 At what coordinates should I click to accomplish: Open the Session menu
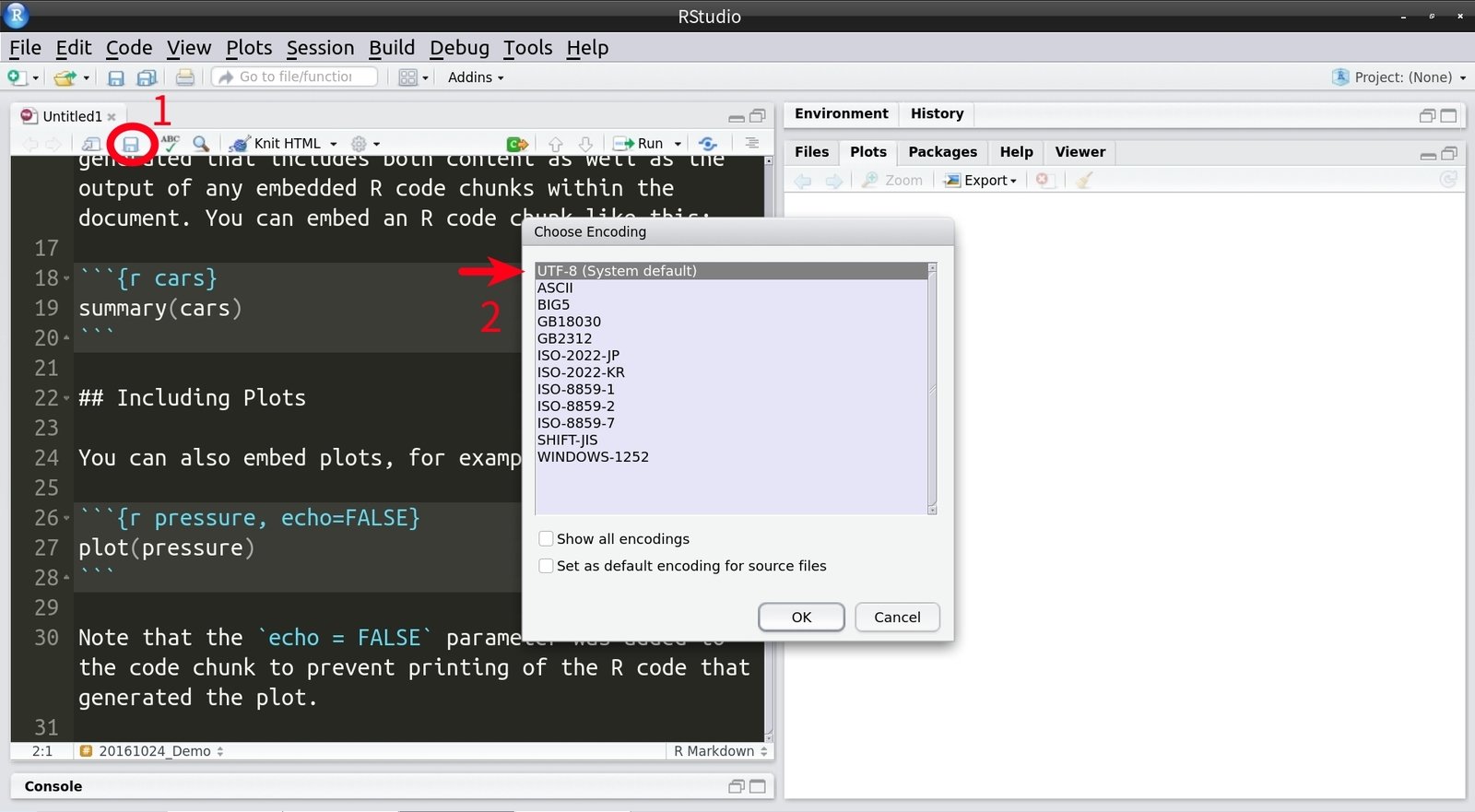pos(320,48)
